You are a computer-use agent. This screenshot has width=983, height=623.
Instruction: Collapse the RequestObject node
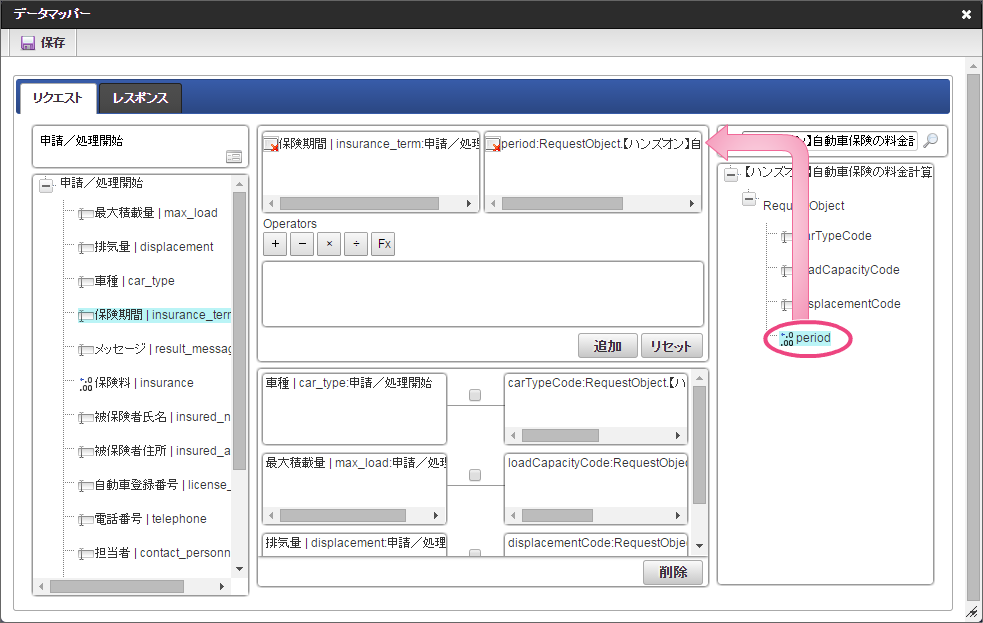(x=749, y=199)
